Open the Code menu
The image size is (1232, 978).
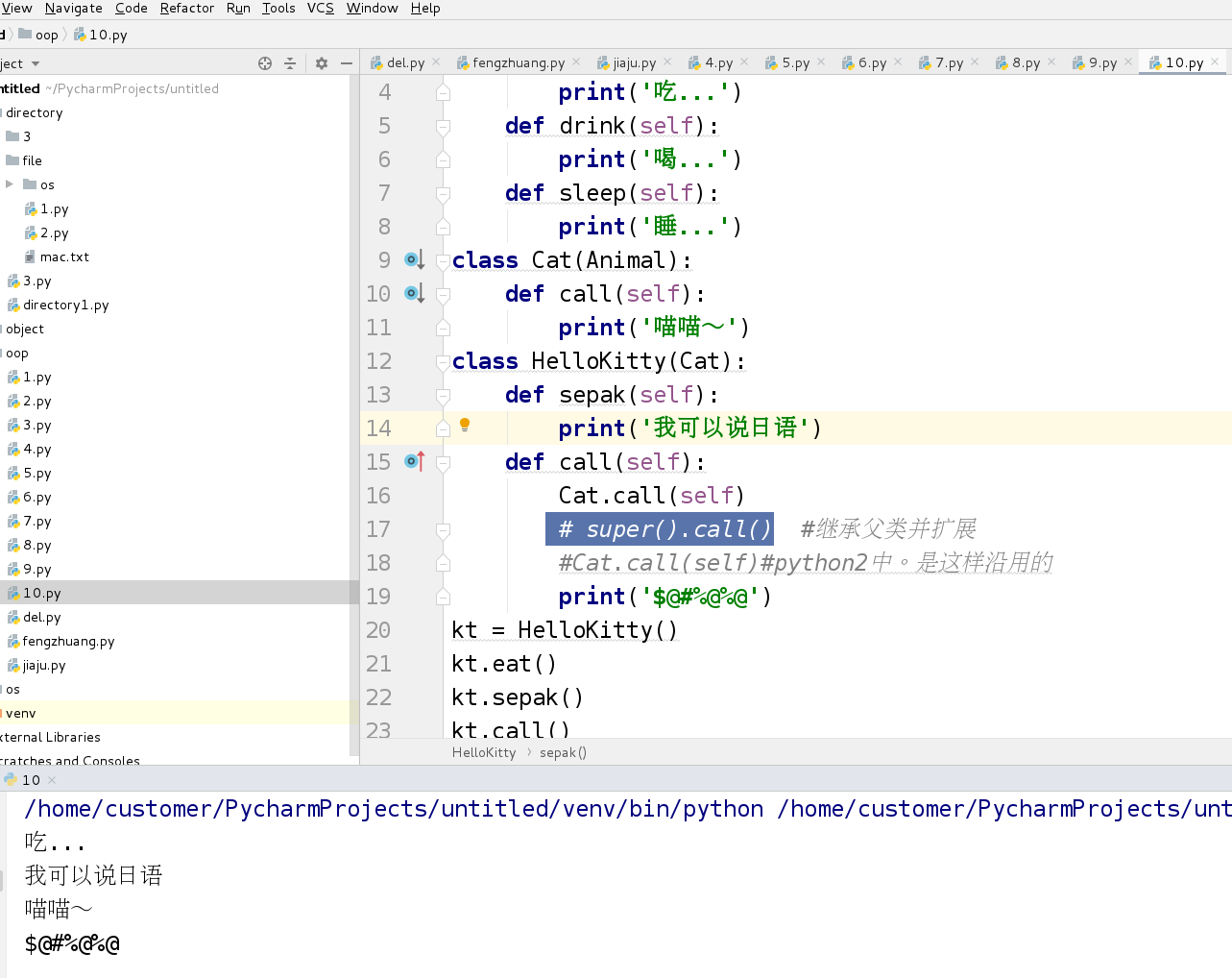(132, 8)
